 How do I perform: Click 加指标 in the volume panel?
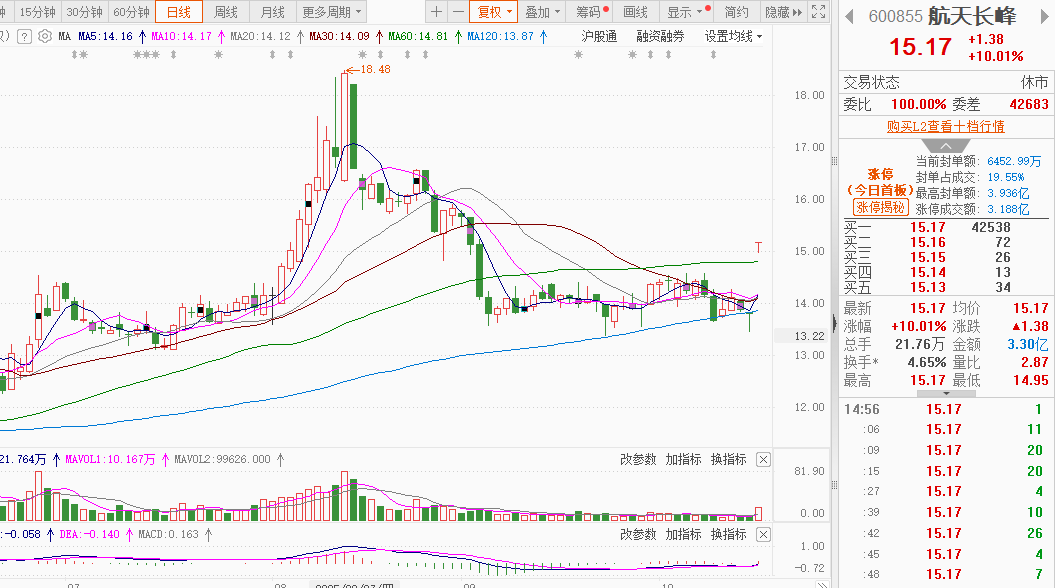[x=683, y=460]
